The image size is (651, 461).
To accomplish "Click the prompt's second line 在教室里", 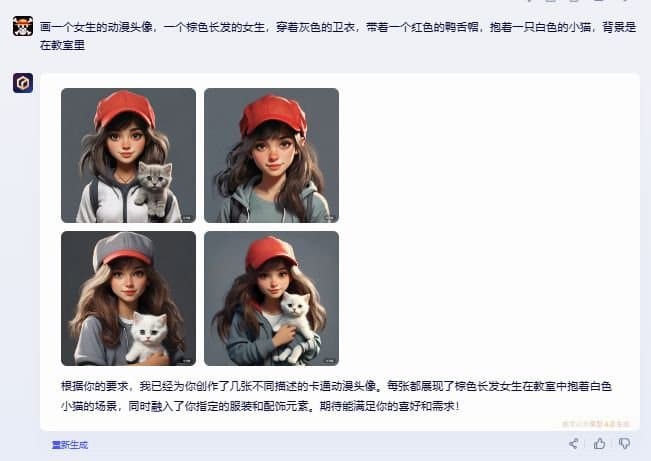I will pos(62,45).
